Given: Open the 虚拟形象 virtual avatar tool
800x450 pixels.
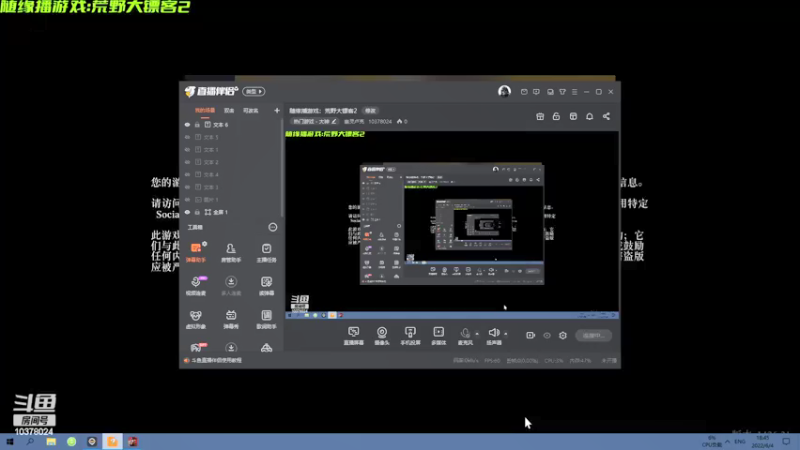Looking at the screenshot, I should (x=196, y=319).
